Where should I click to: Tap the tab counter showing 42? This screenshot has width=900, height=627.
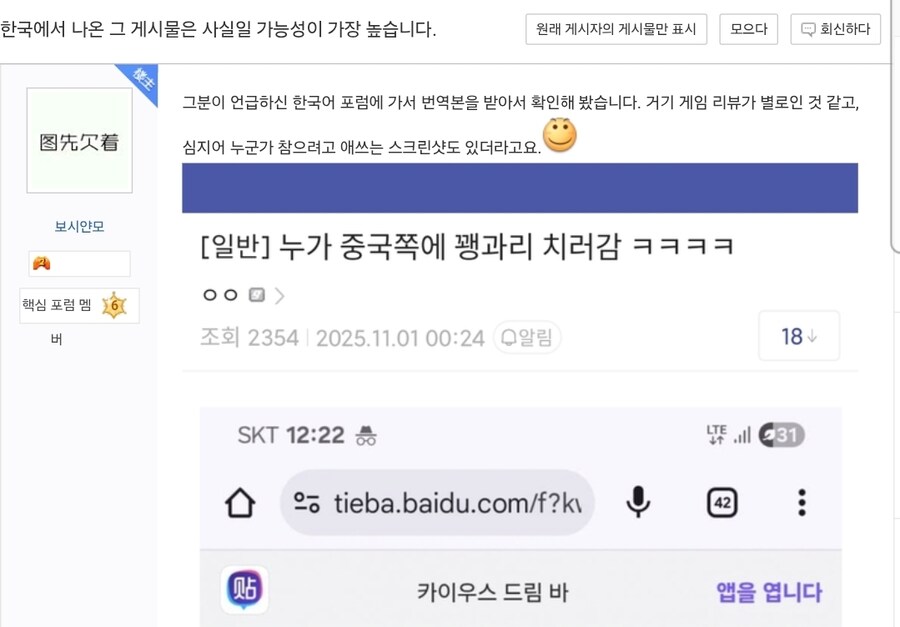click(x=722, y=502)
